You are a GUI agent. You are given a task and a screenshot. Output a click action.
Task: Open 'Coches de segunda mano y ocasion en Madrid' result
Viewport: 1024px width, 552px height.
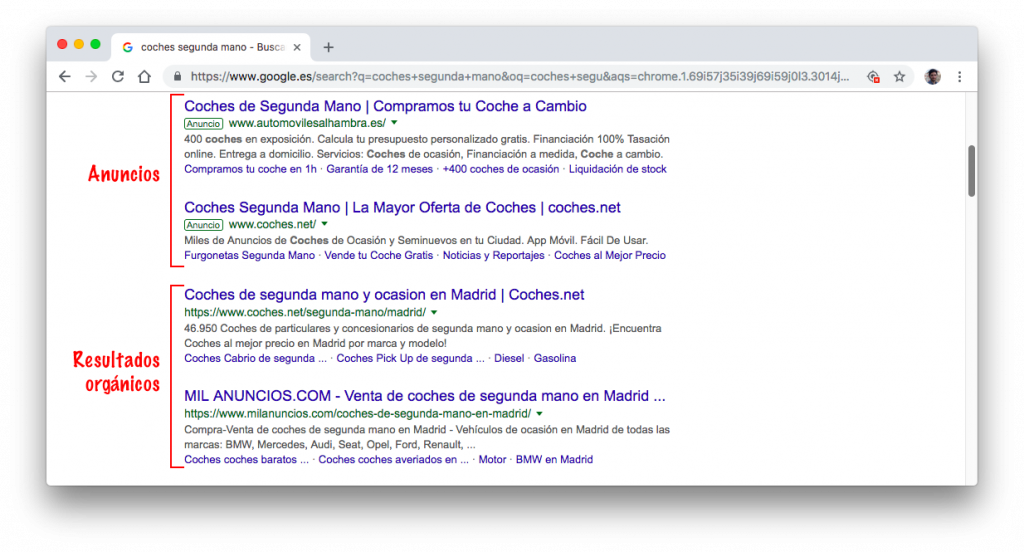pos(384,295)
